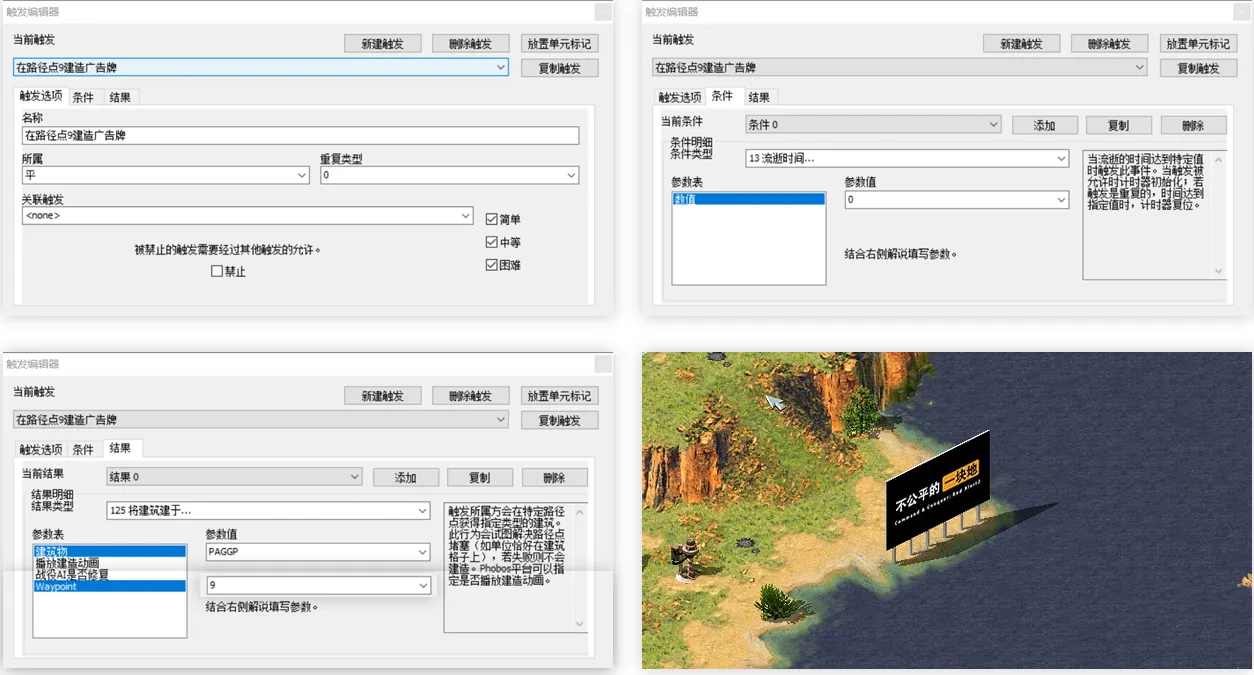Click the 名称 trigger name input field
Image resolution: width=1254 pixels, height=675 pixels.
(300, 135)
